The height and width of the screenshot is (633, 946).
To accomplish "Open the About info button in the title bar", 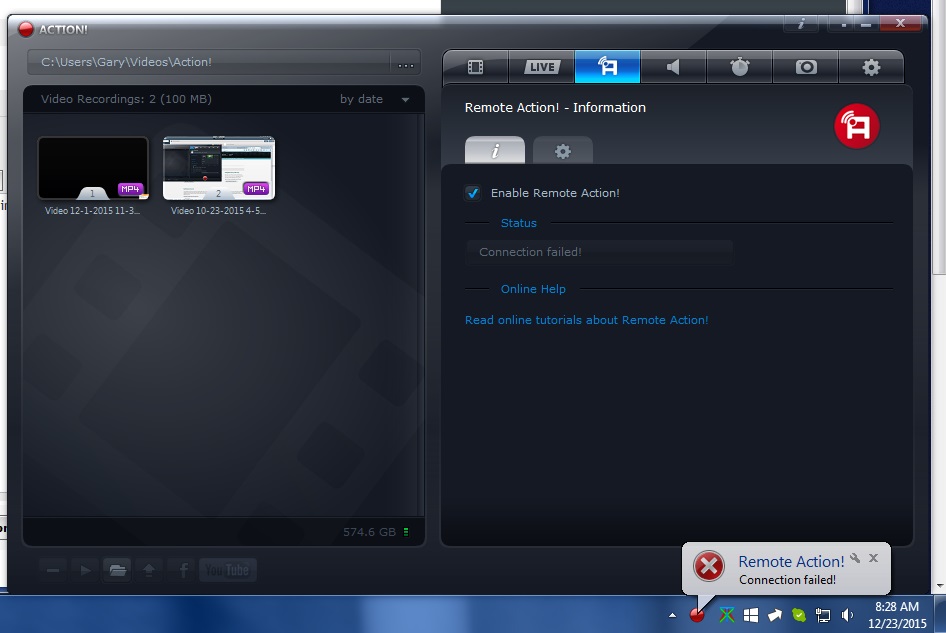I will click(801, 24).
